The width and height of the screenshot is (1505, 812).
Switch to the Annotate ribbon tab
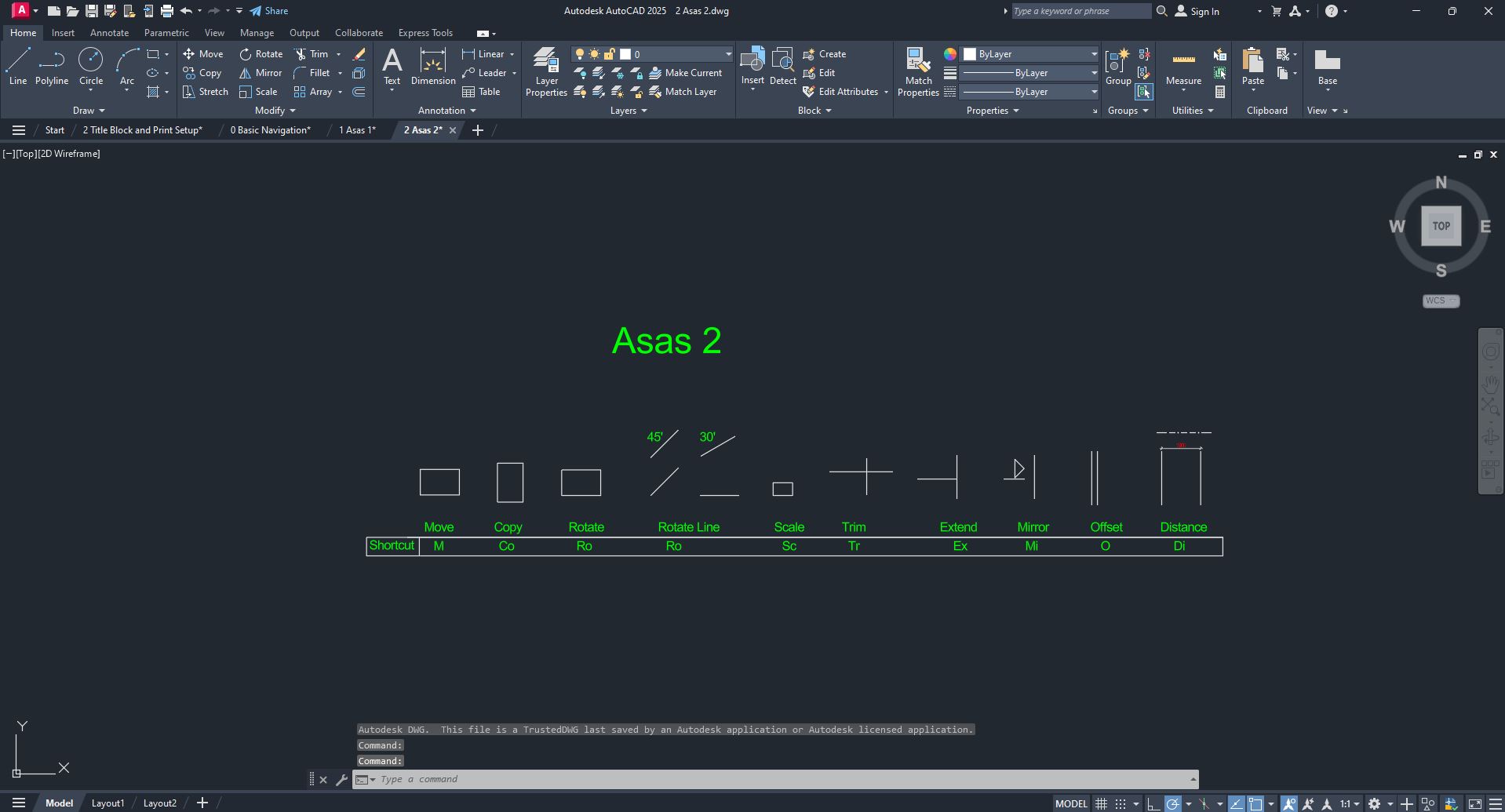point(109,33)
